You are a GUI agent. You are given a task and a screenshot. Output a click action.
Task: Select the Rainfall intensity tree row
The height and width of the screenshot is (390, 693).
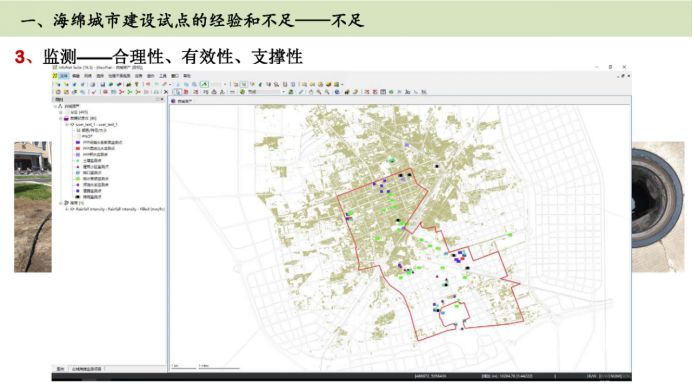click(117, 209)
